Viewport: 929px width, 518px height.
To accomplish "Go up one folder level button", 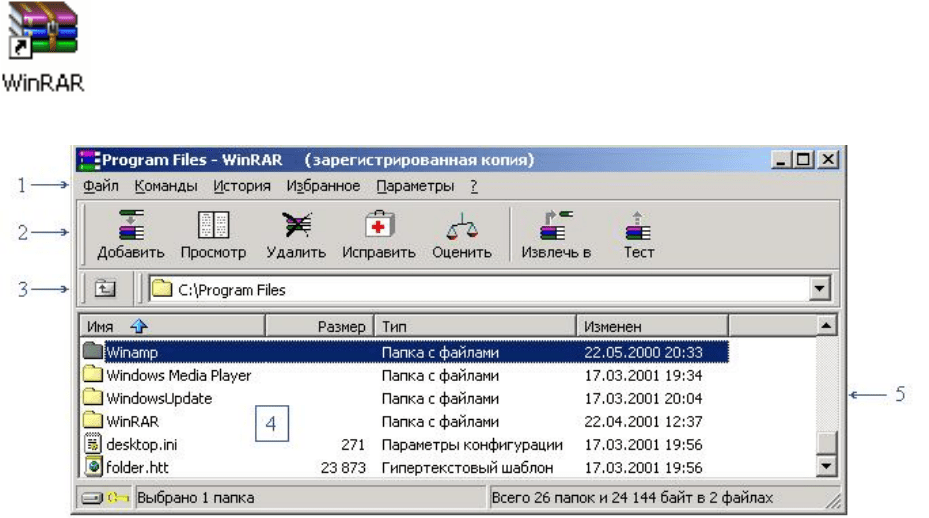I will [x=105, y=289].
